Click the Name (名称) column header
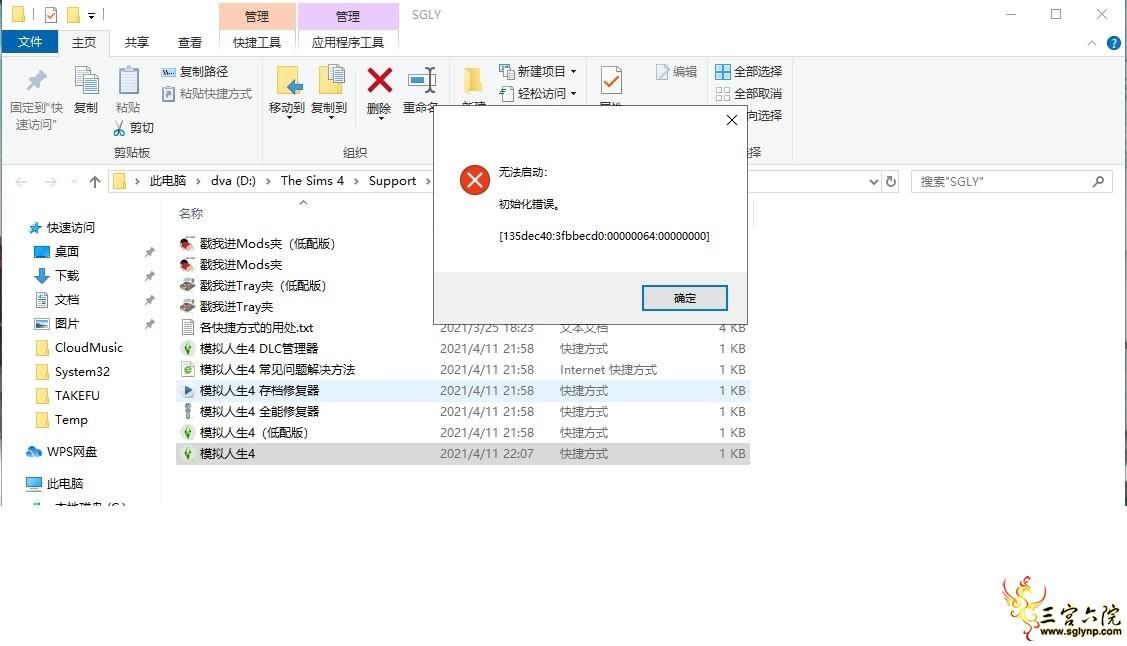The height and width of the screenshot is (646, 1127). 191,213
